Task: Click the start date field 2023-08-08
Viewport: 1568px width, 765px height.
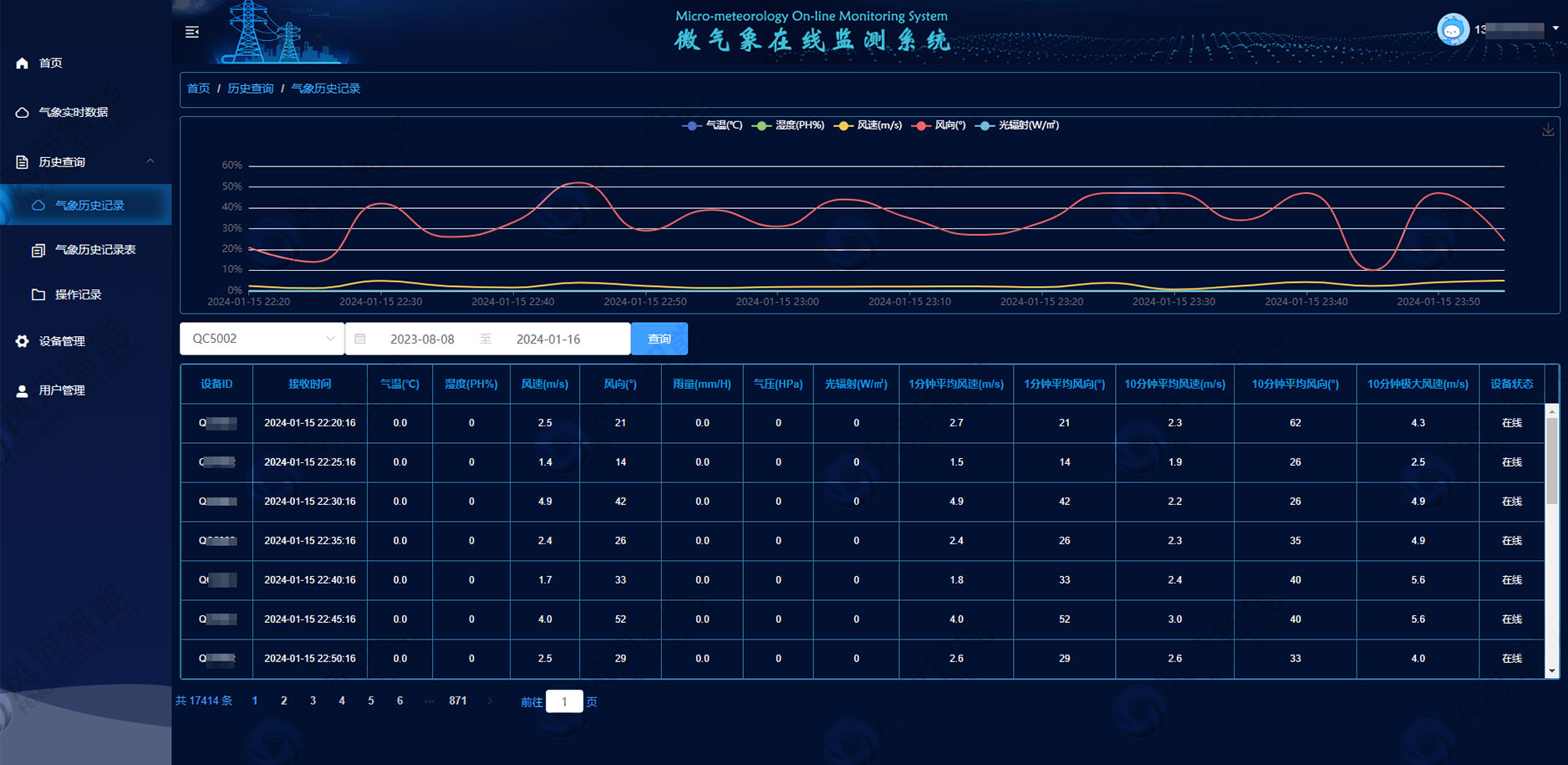Action: [x=422, y=339]
